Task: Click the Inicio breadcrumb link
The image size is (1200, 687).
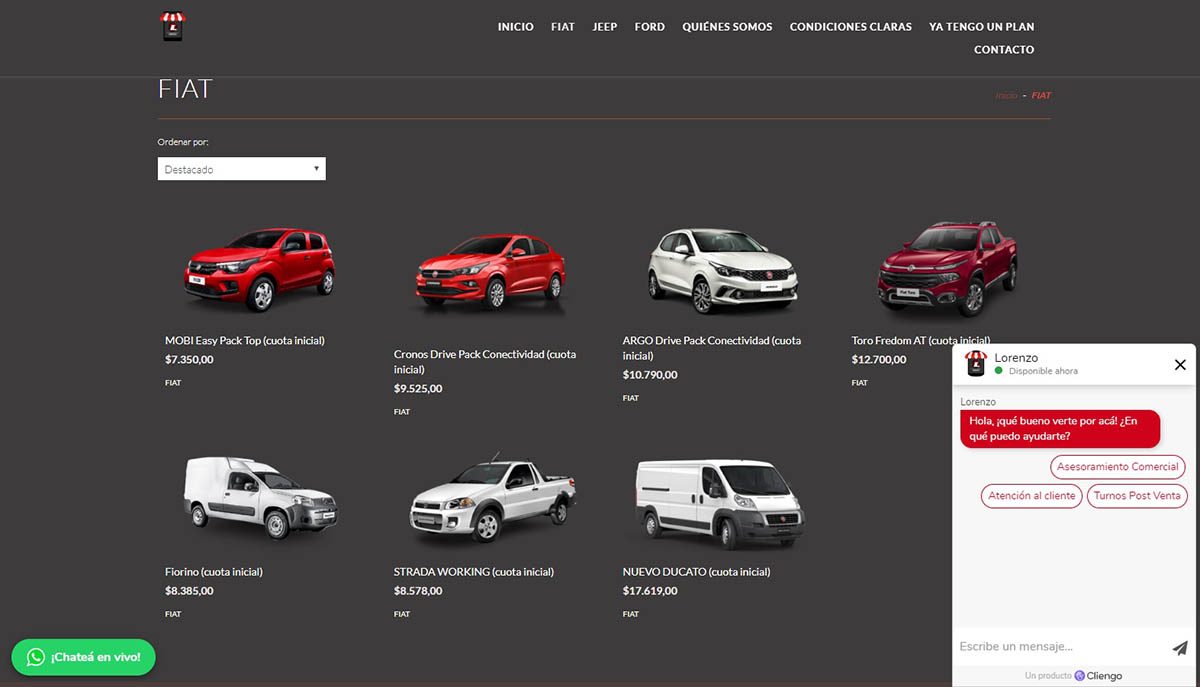Action: 1006,96
